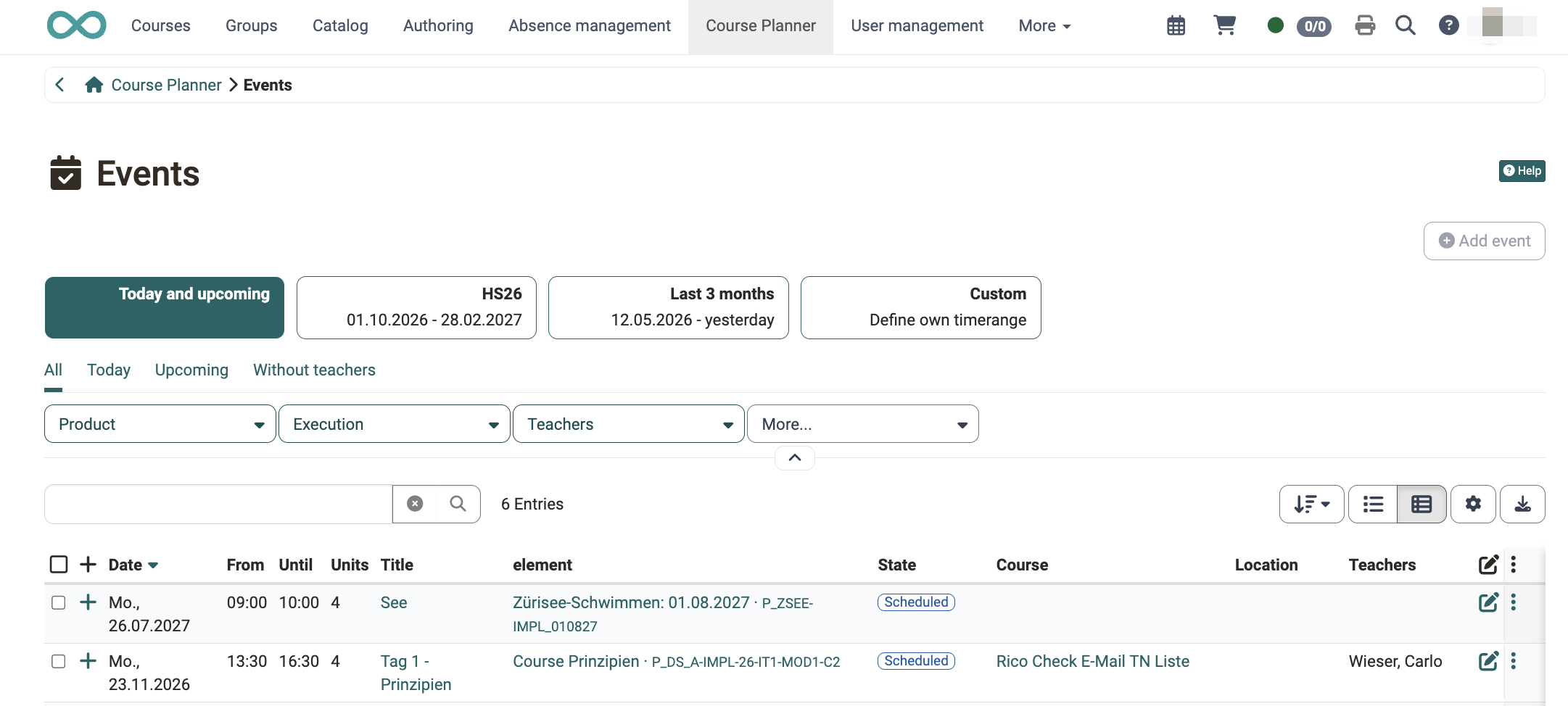Select the HS26 time range

(416, 307)
